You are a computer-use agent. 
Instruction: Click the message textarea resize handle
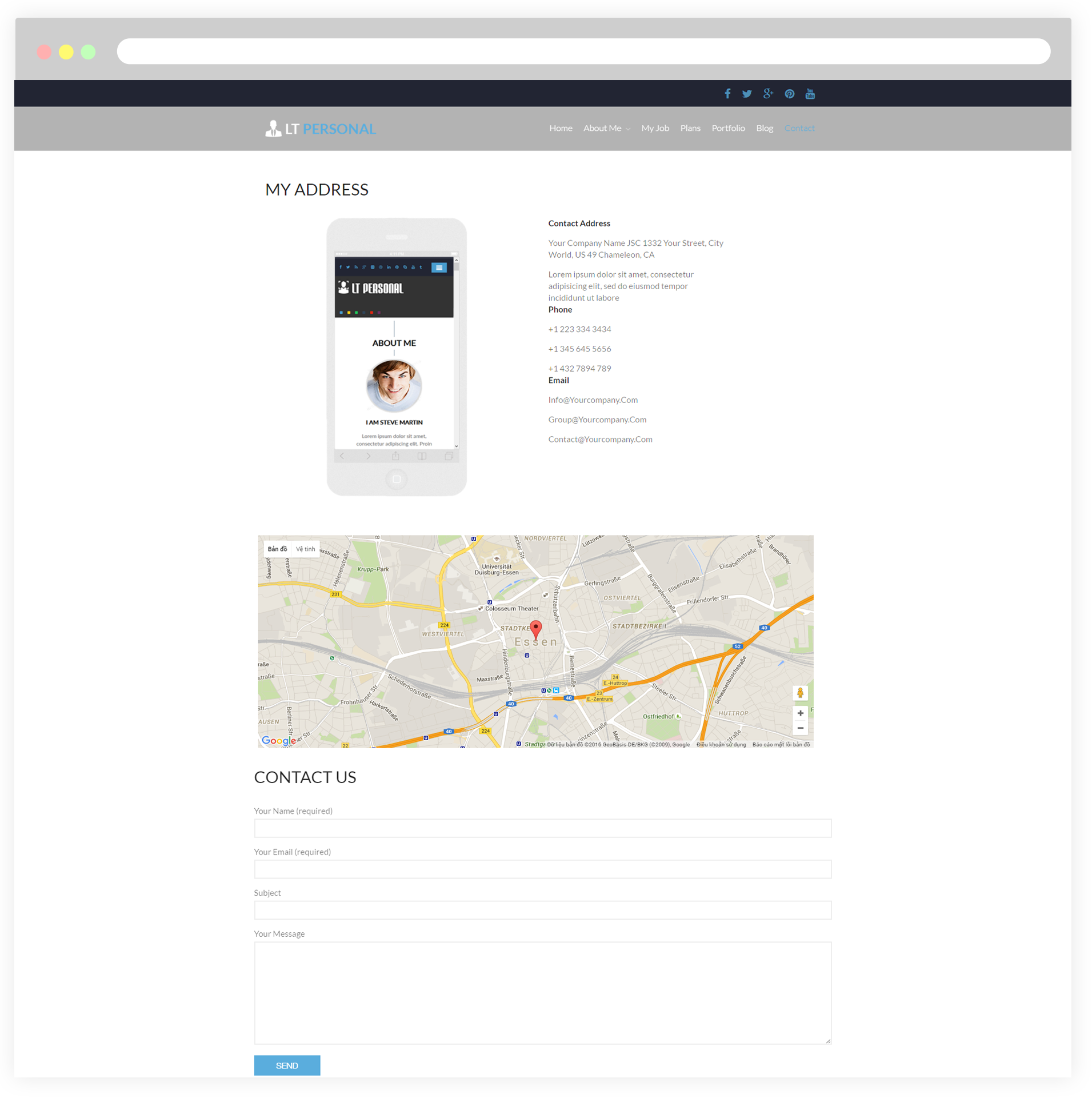tap(828, 1041)
